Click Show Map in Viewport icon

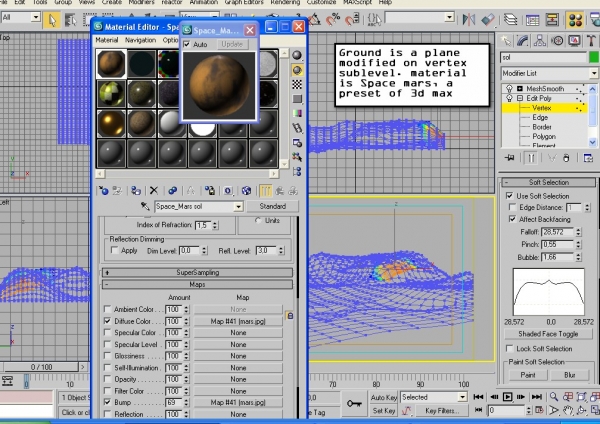coord(246,191)
